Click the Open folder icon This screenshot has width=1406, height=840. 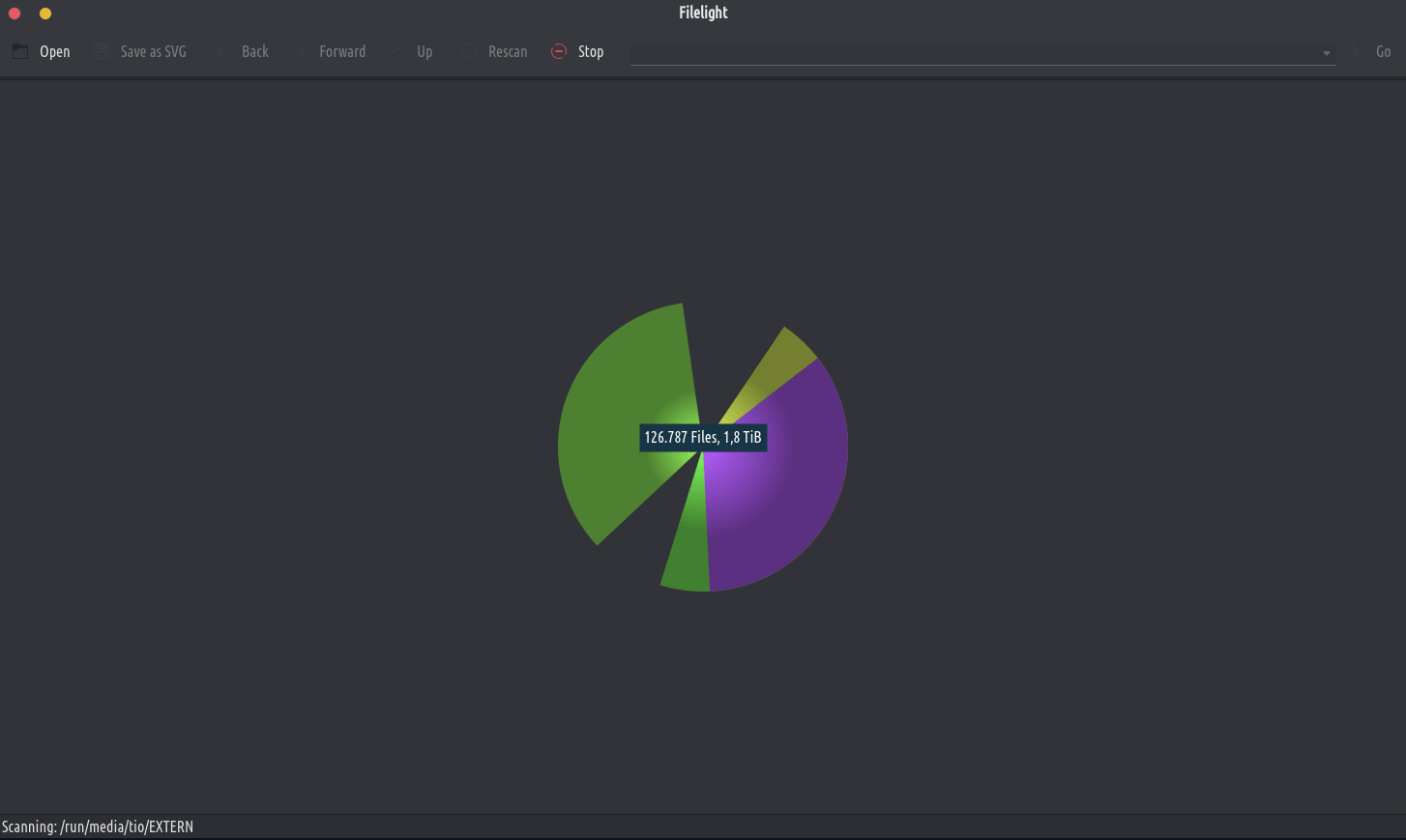(x=20, y=51)
